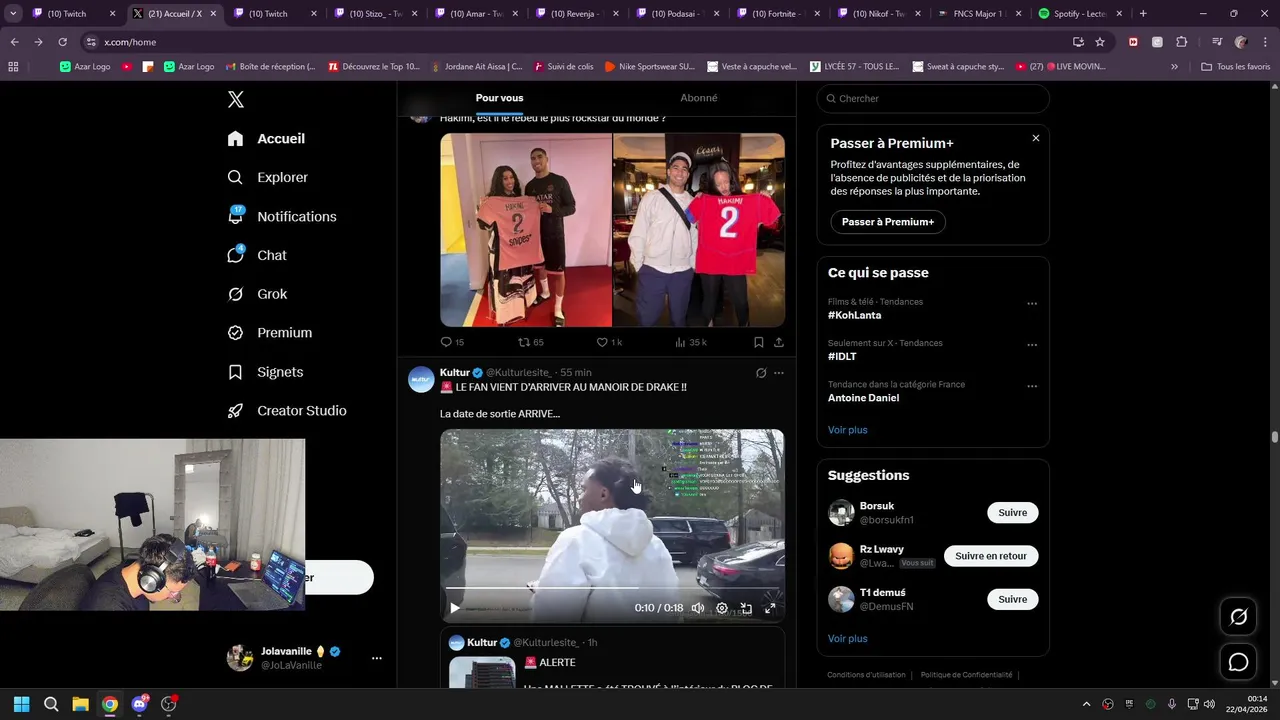Show more bookmarks chevron
The height and width of the screenshot is (720, 1280).
1174,66
